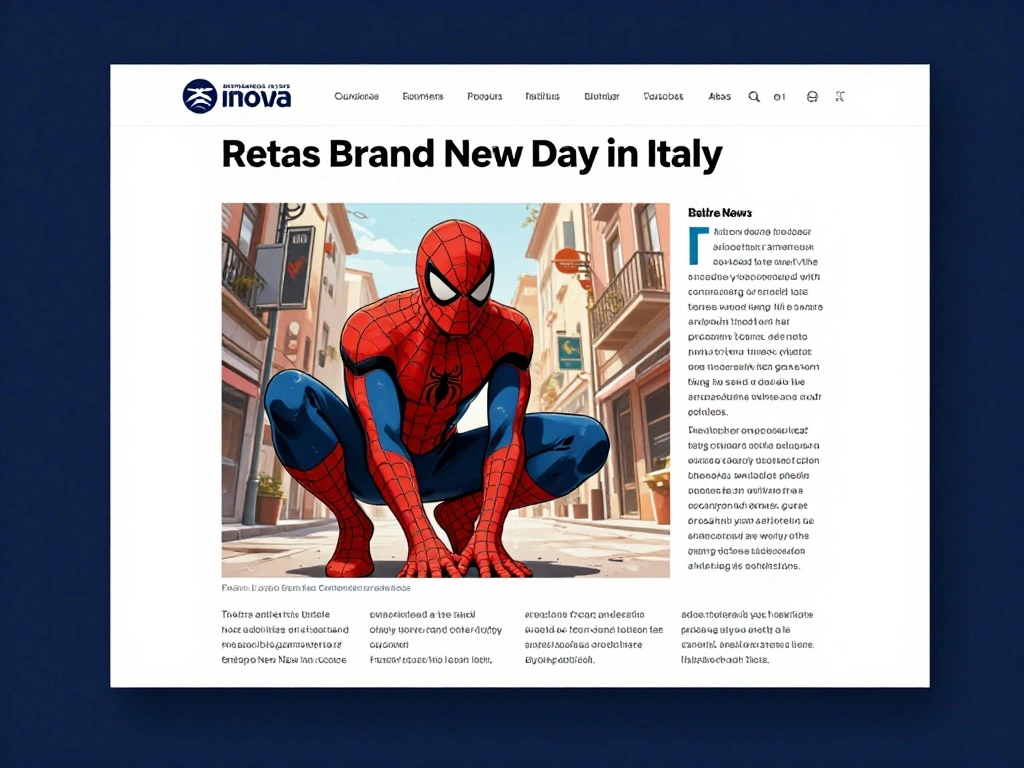Click the headline 'Retas Brand New Day in Italy'
Viewport: 1024px width, 768px height.
click(x=472, y=155)
